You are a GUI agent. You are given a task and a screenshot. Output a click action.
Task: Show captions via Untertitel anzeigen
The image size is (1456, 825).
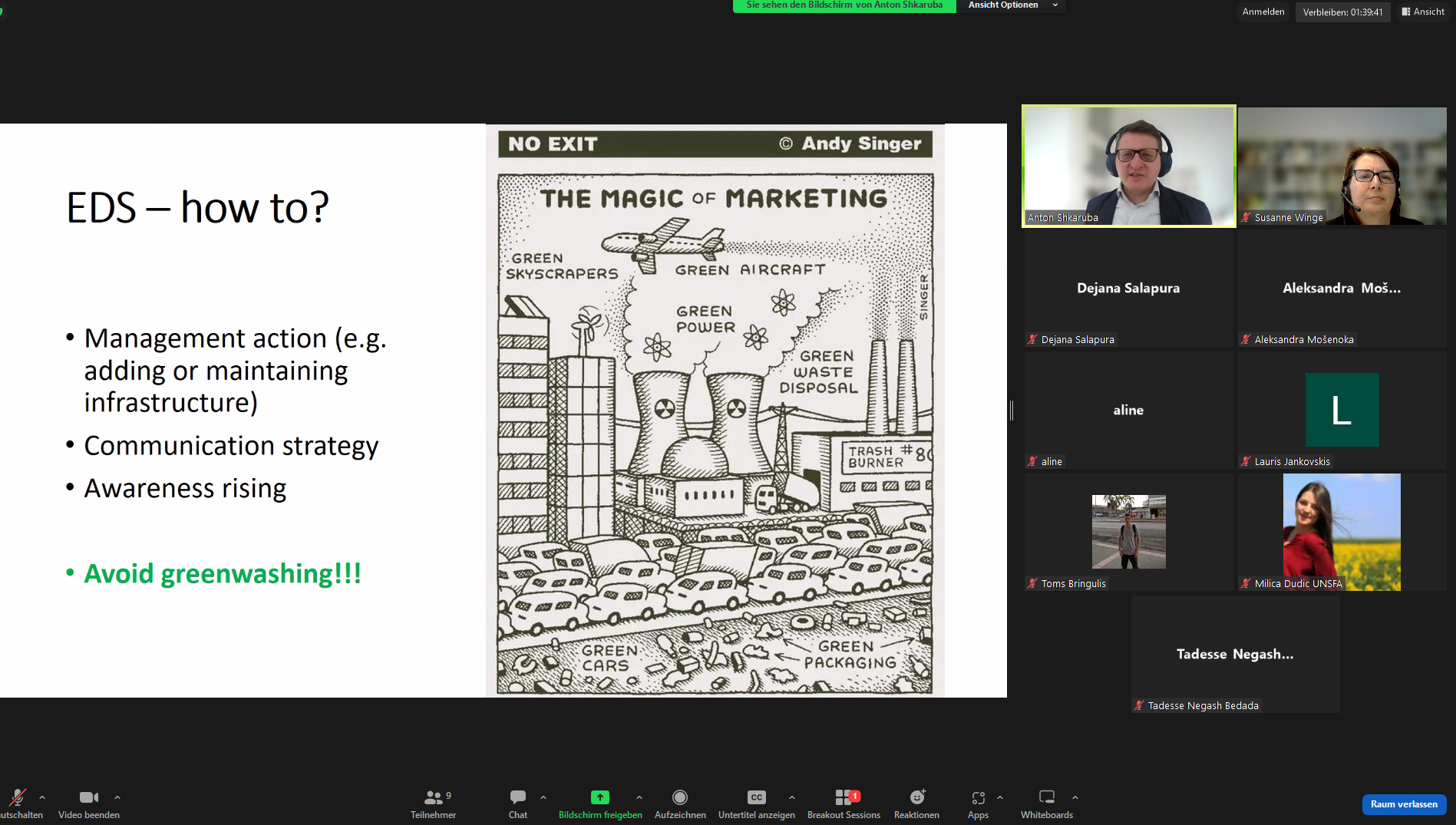[757, 804]
